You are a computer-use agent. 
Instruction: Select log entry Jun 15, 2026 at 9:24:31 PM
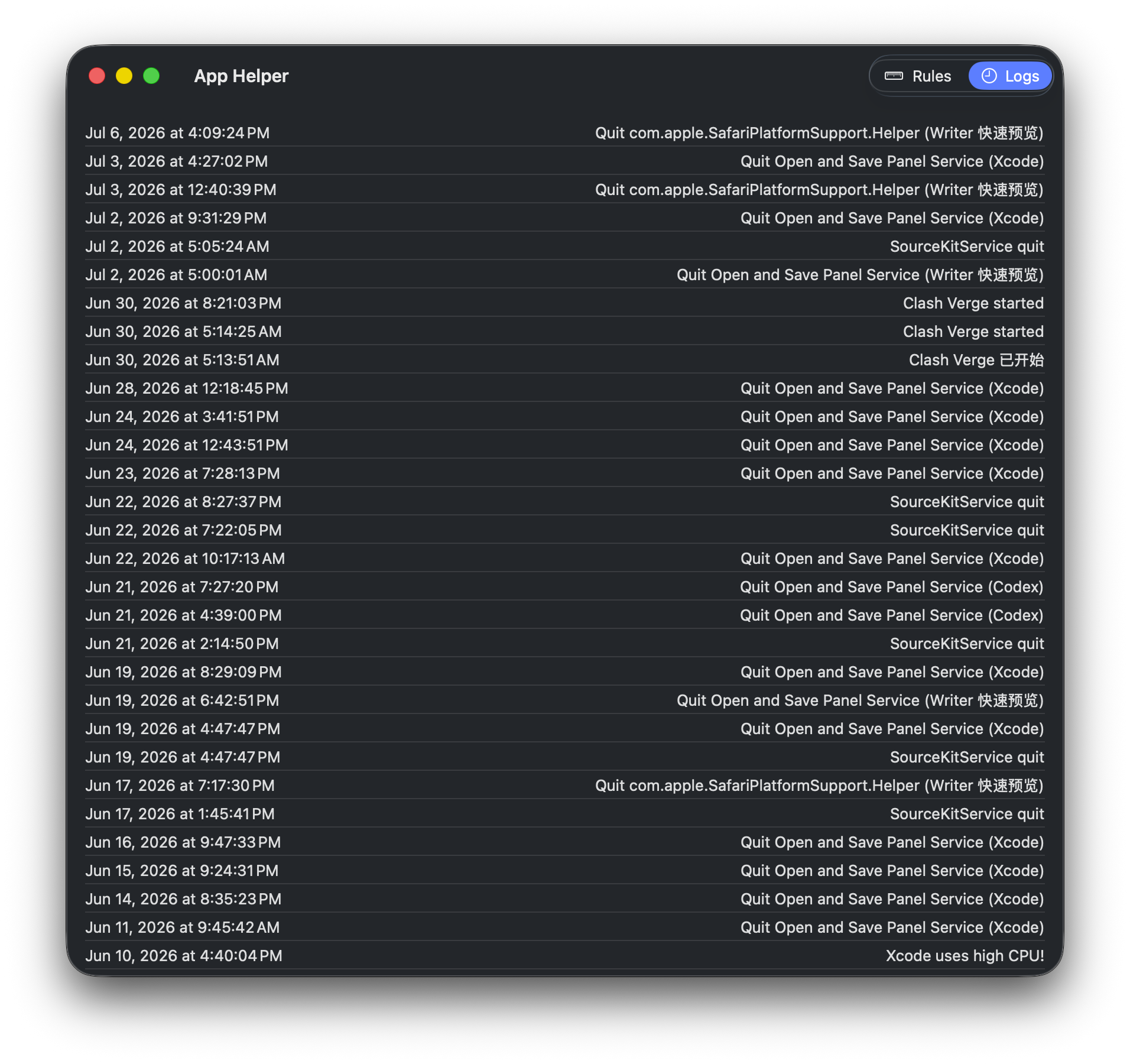tap(564, 871)
